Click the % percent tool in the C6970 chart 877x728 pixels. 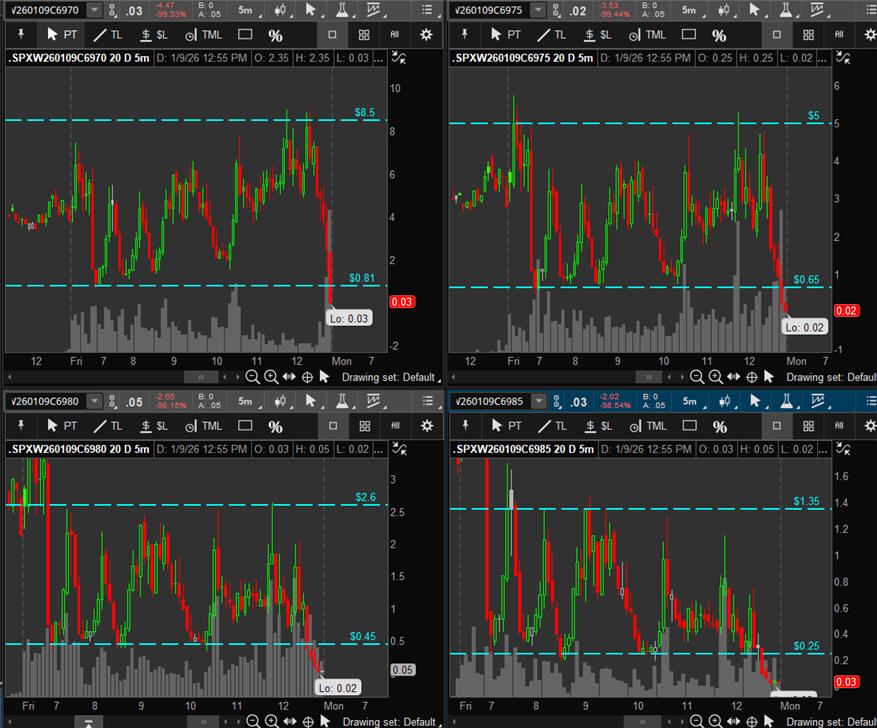(x=275, y=34)
